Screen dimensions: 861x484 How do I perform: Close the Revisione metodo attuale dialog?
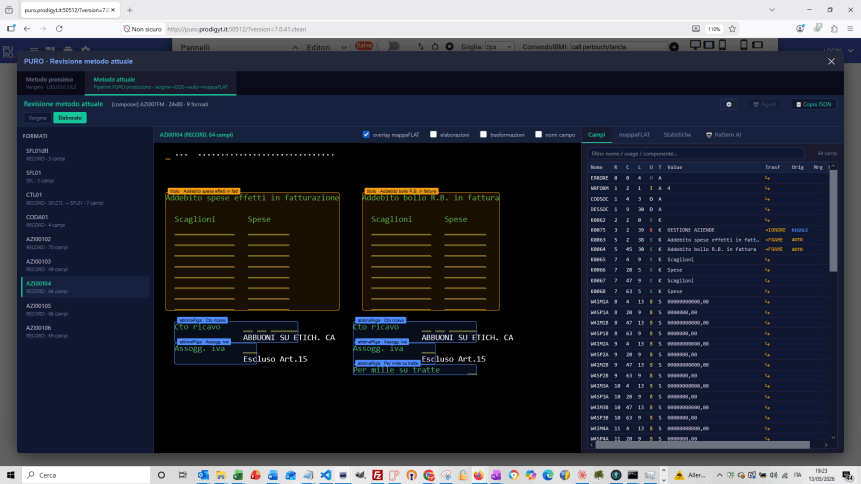[831, 62]
